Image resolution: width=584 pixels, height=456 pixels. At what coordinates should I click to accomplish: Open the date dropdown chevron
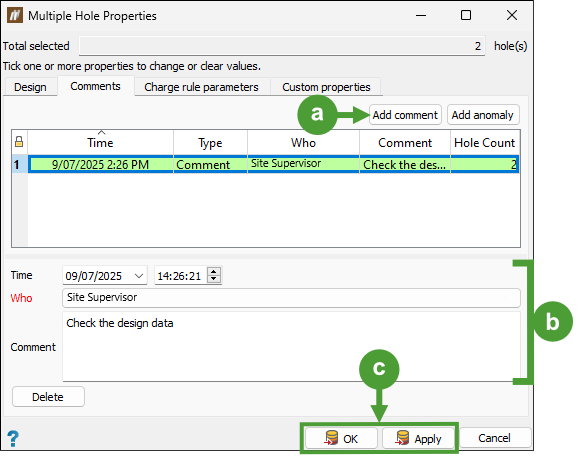click(x=139, y=276)
